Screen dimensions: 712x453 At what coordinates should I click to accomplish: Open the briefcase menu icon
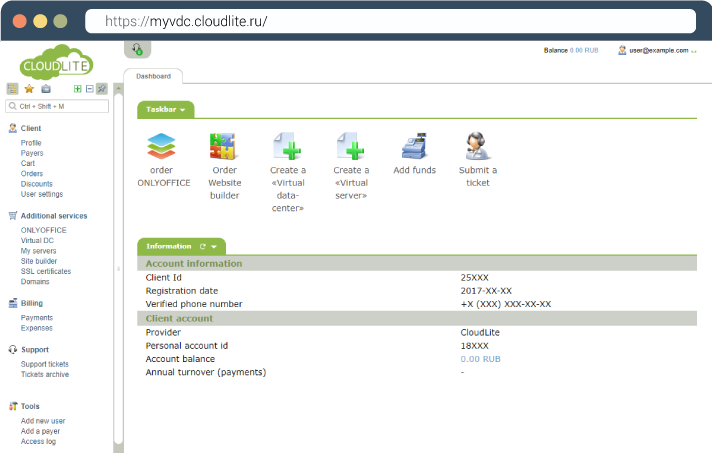coord(46,89)
